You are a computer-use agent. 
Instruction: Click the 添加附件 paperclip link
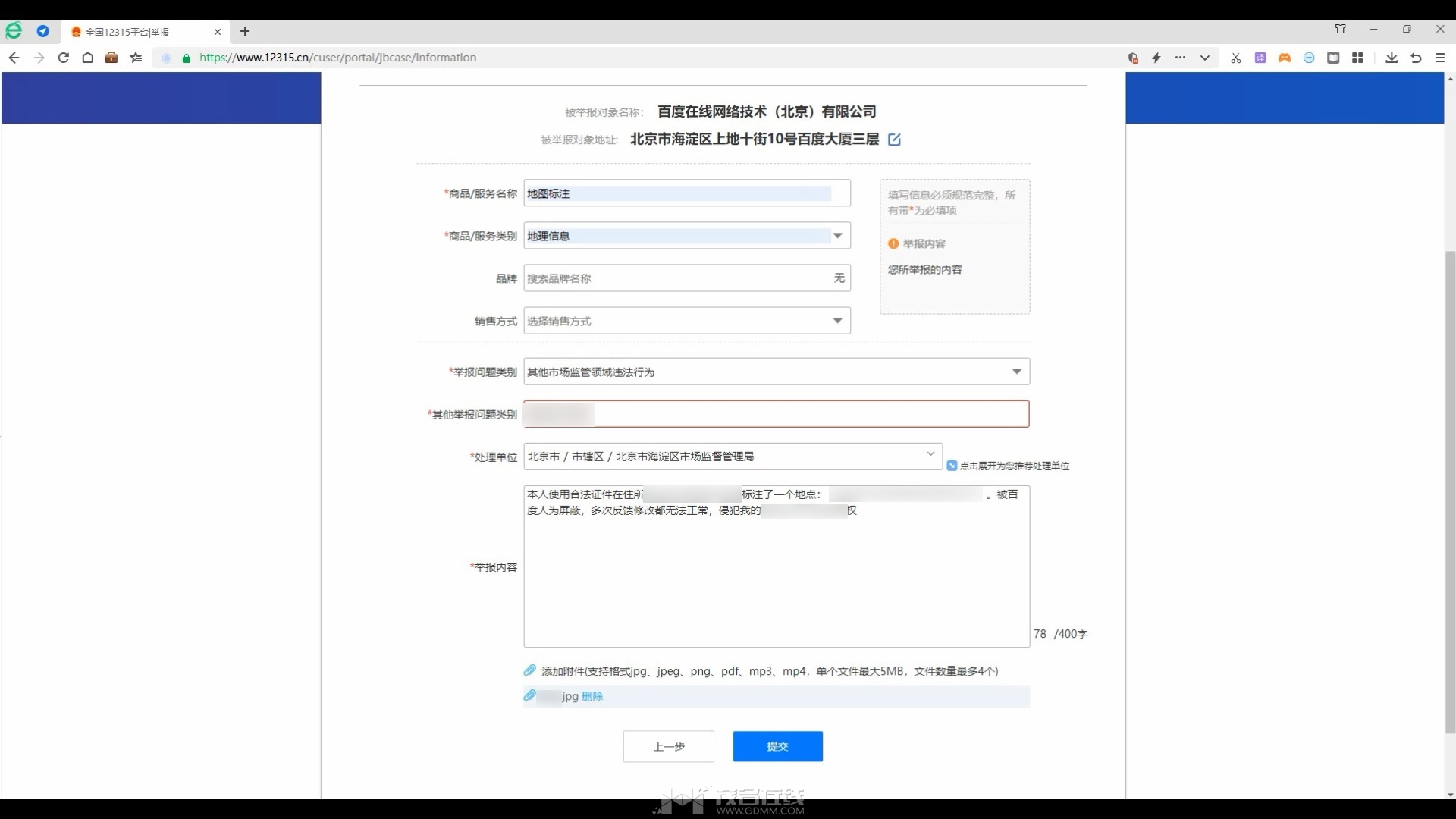point(761,671)
